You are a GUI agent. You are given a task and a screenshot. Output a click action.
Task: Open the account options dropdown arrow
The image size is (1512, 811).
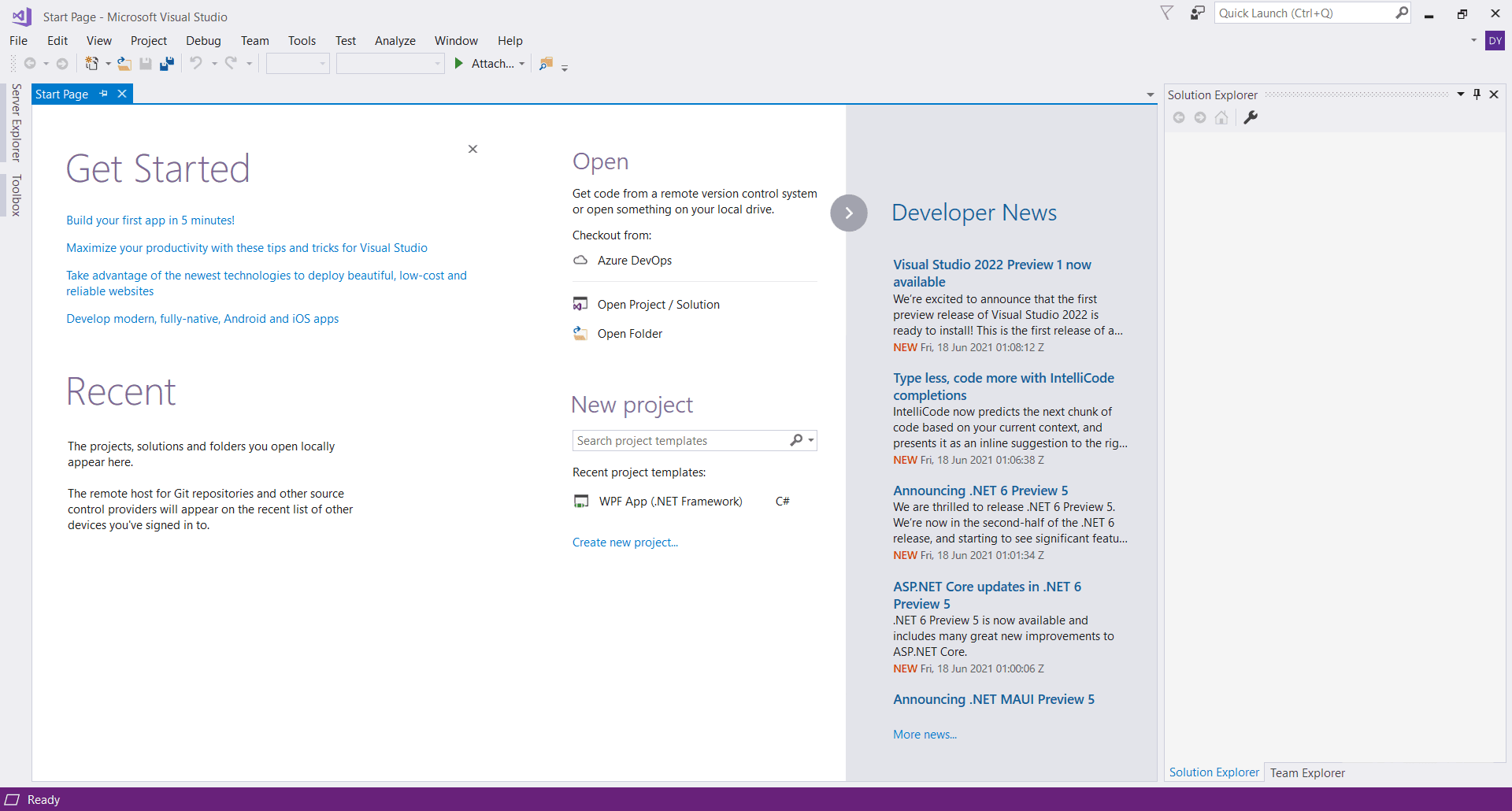point(1473,40)
